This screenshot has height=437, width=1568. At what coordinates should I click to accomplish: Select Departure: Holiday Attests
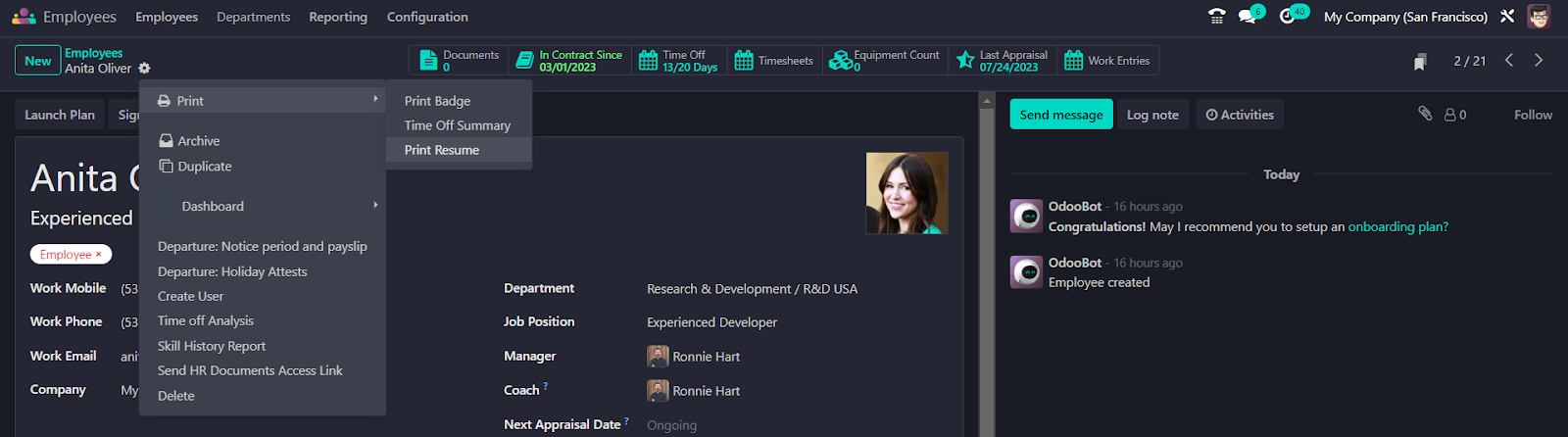tap(263, 271)
